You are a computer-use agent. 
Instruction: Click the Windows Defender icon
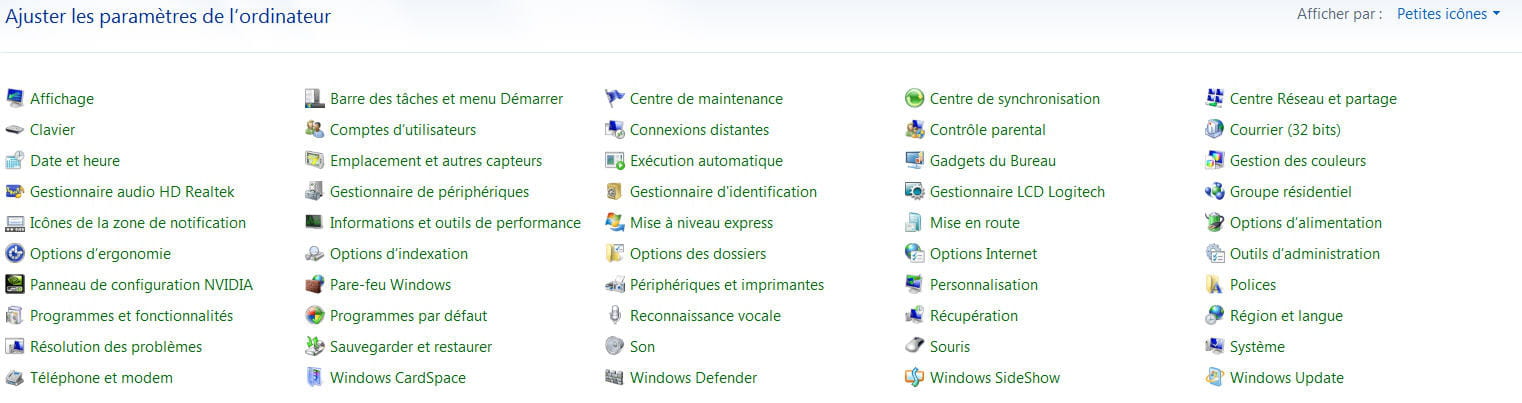coord(615,378)
